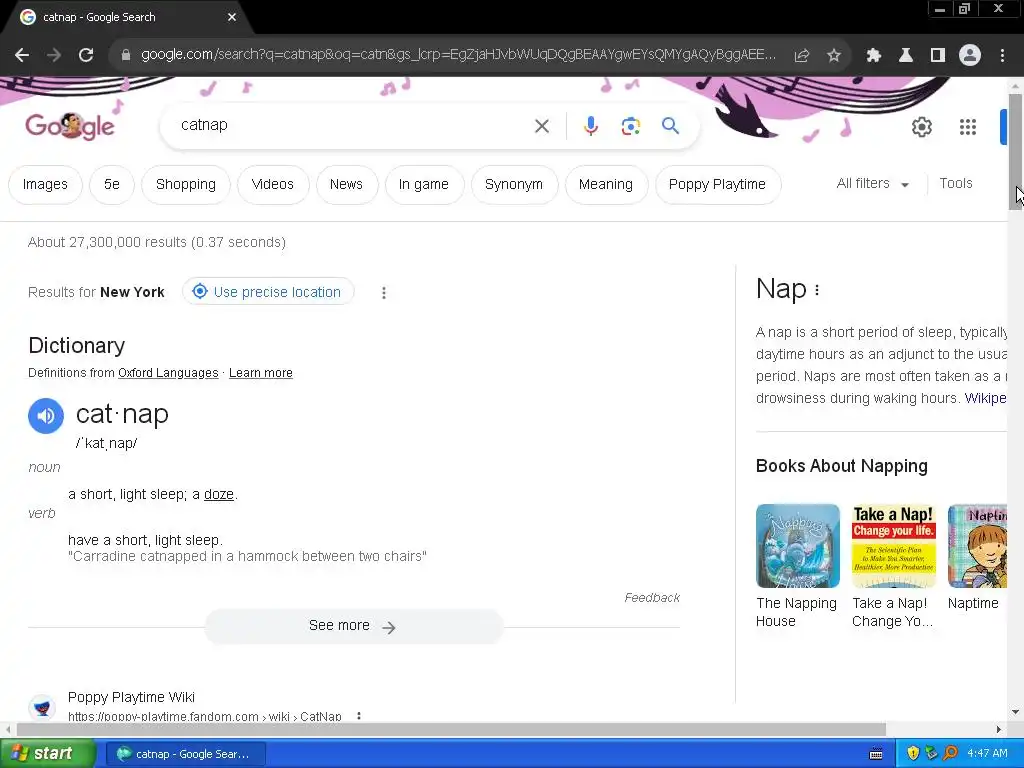Open the Google apps grid

click(968, 127)
